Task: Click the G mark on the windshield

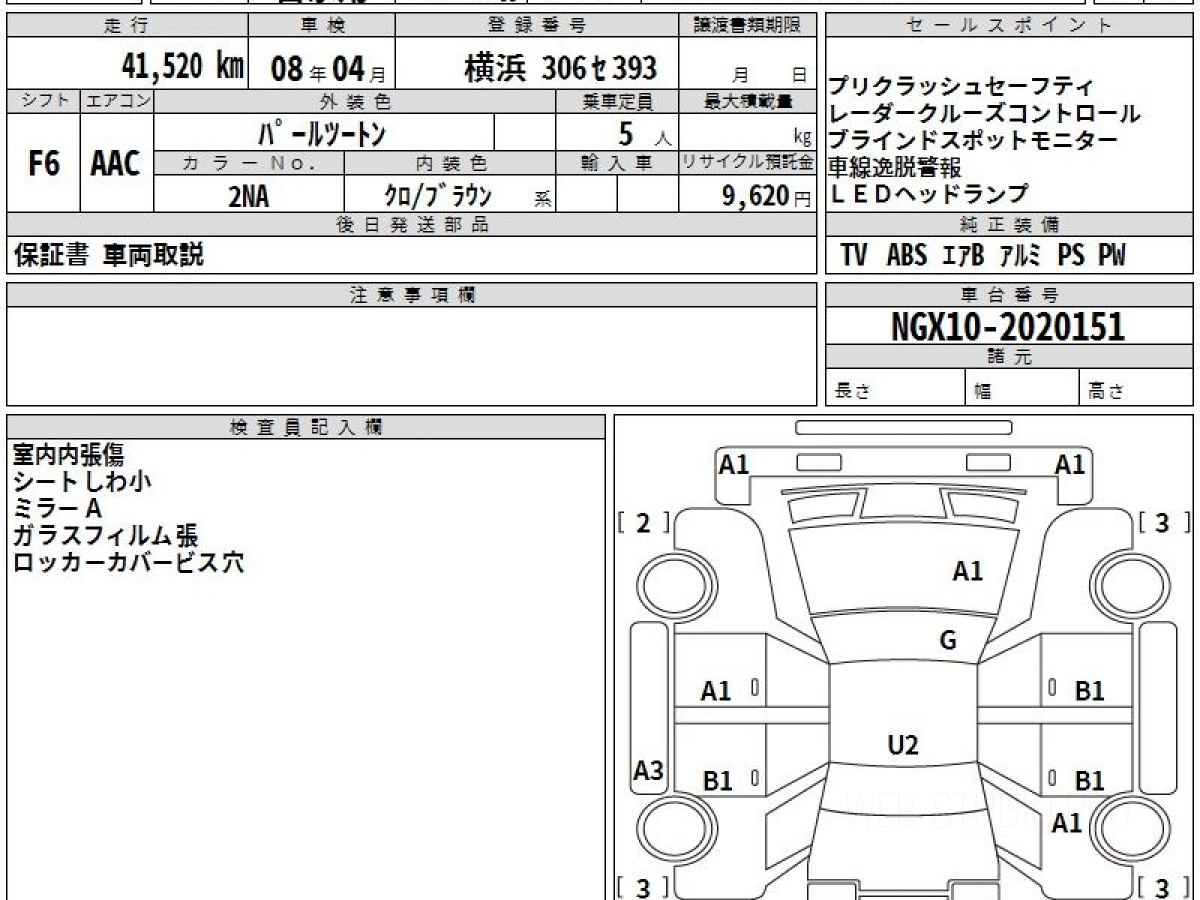Action: point(948,641)
